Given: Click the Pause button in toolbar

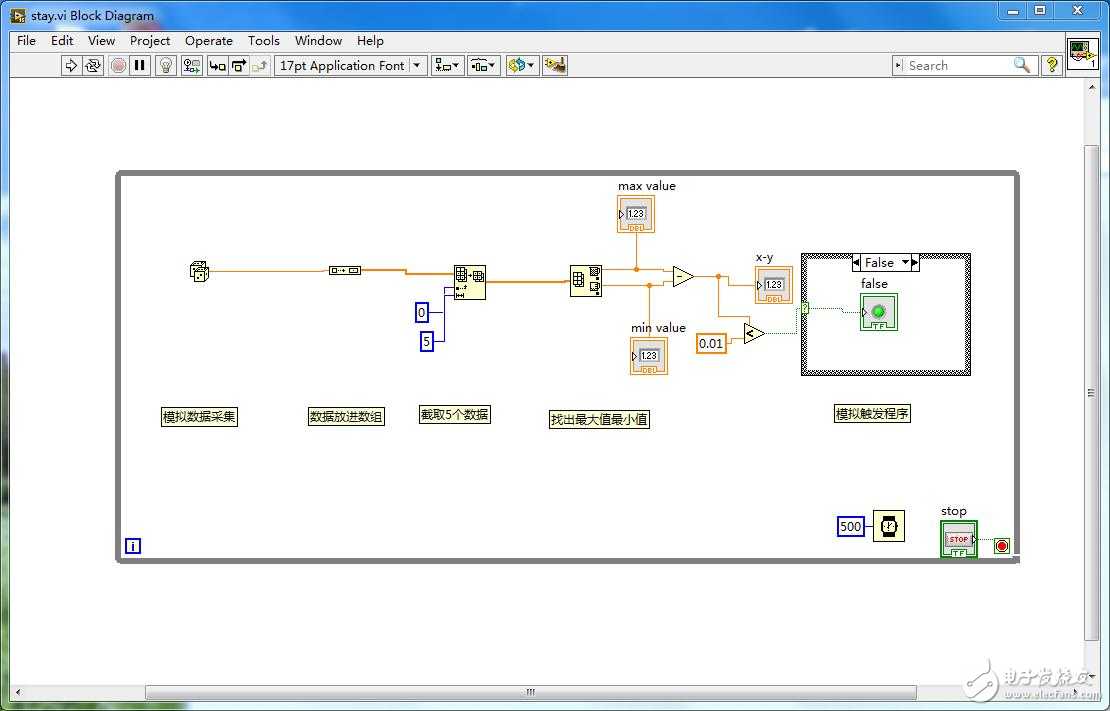Looking at the screenshot, I should tap(140, 66).
